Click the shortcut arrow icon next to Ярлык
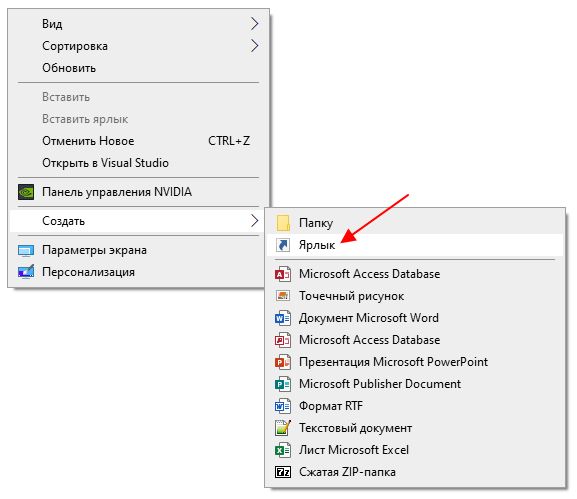This screenshot has height=499, width=577. [x=283, y=245]
